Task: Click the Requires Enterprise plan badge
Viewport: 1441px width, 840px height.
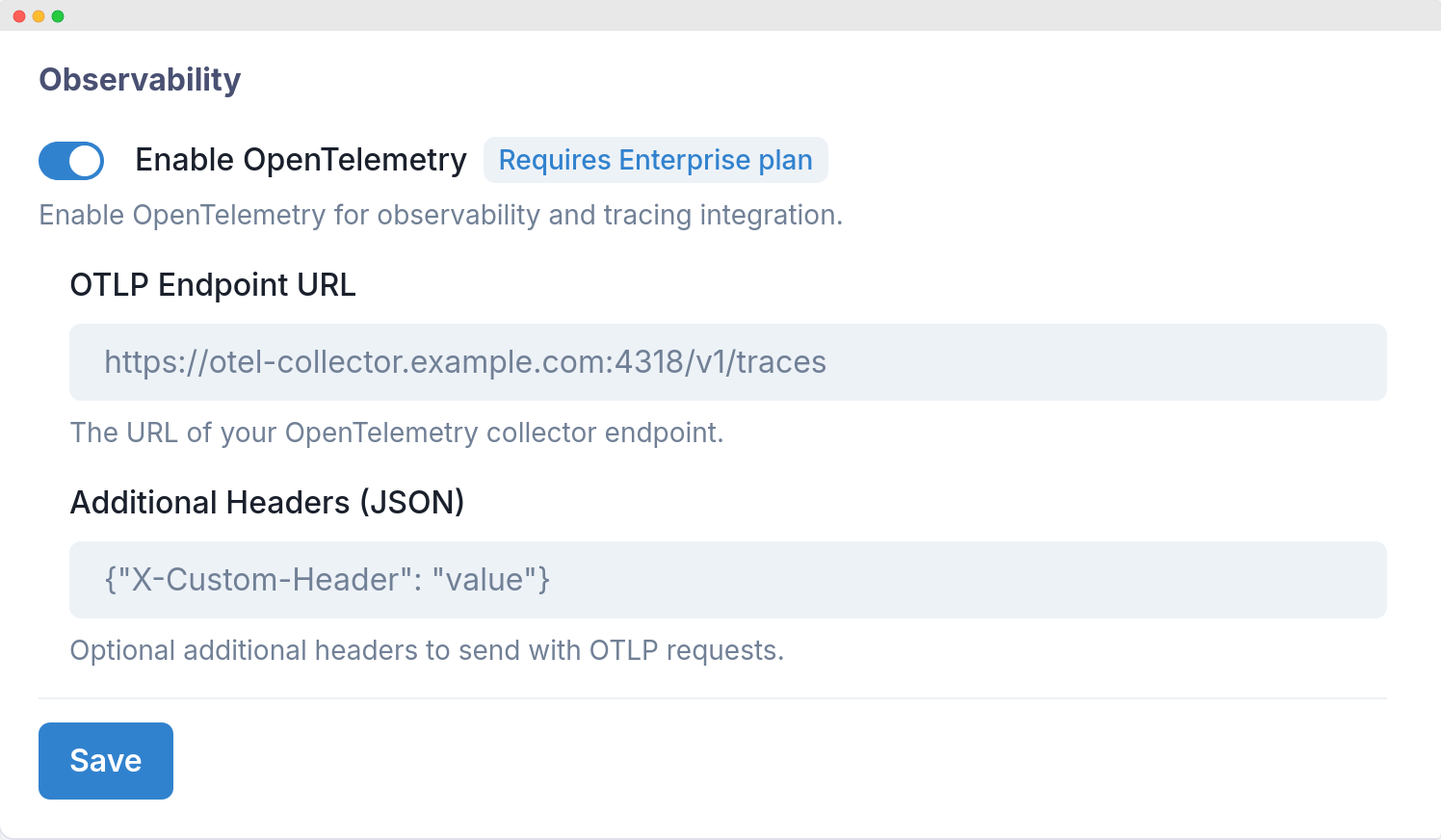Action: coord(655,160)
